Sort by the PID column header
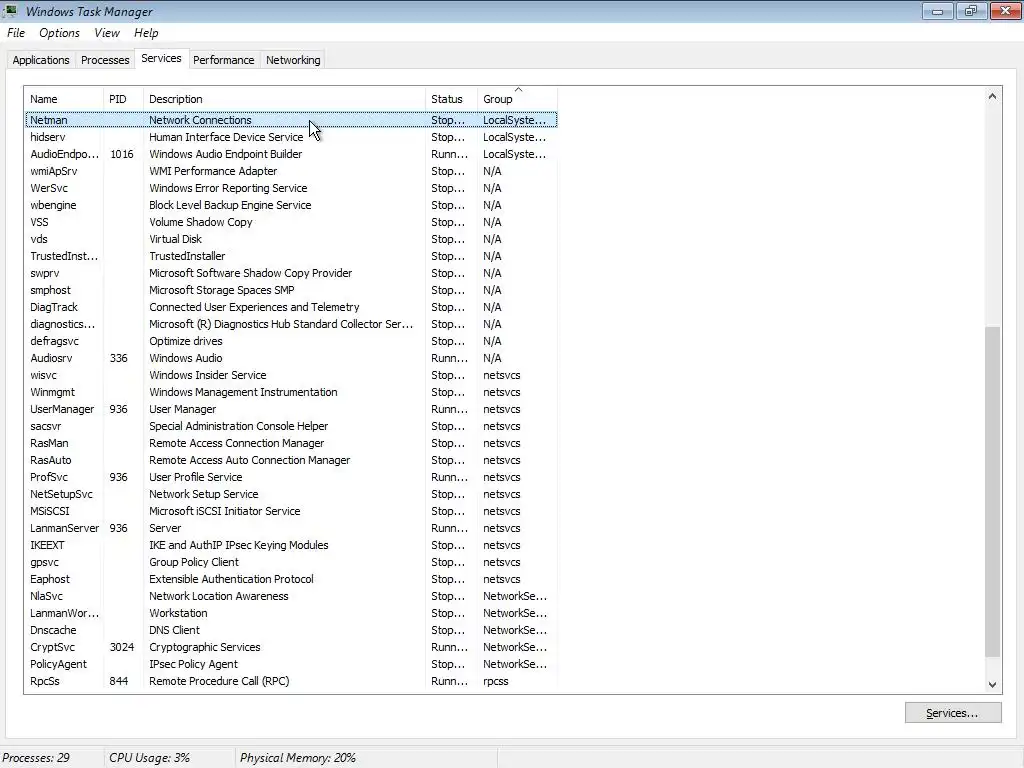This screenshot has height=768, width=1024. tap(123, 99)
